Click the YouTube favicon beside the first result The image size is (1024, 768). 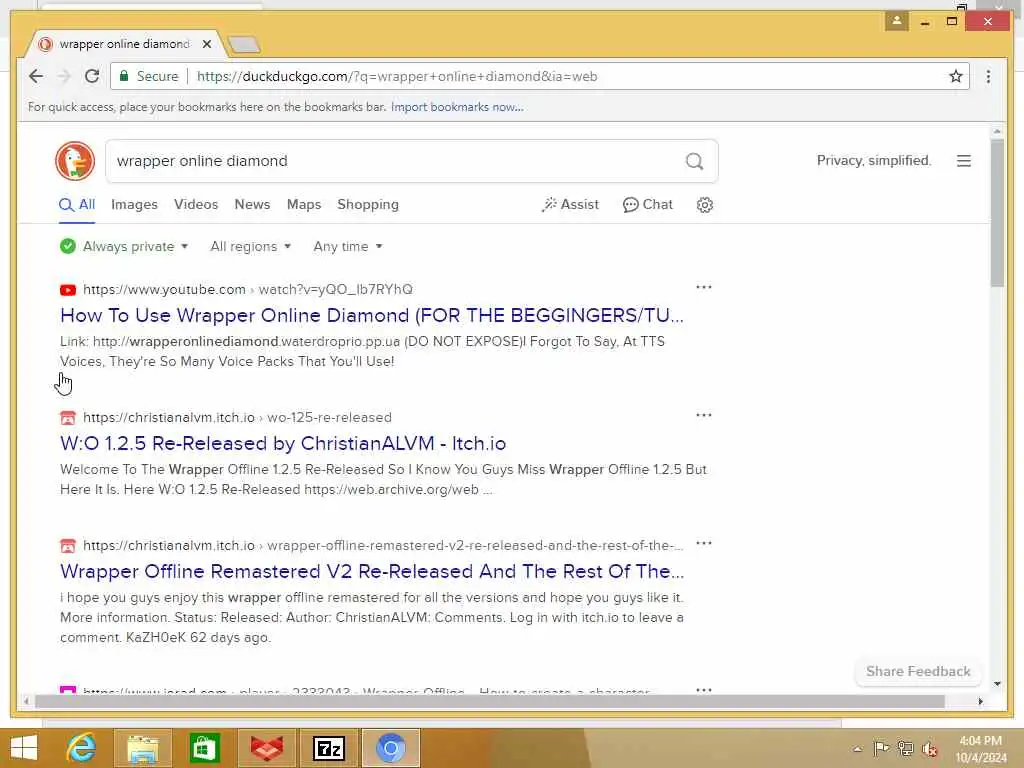(x=68, y=290)
